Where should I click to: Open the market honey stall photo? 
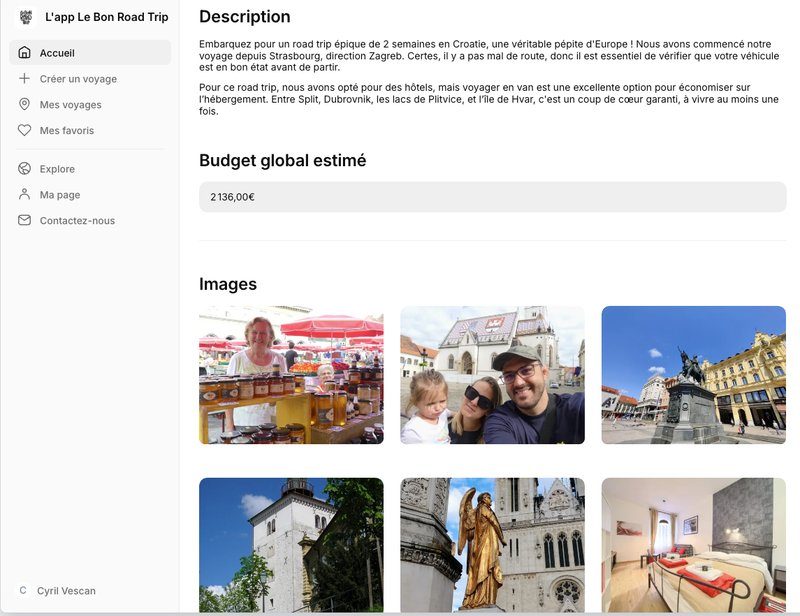291,375
